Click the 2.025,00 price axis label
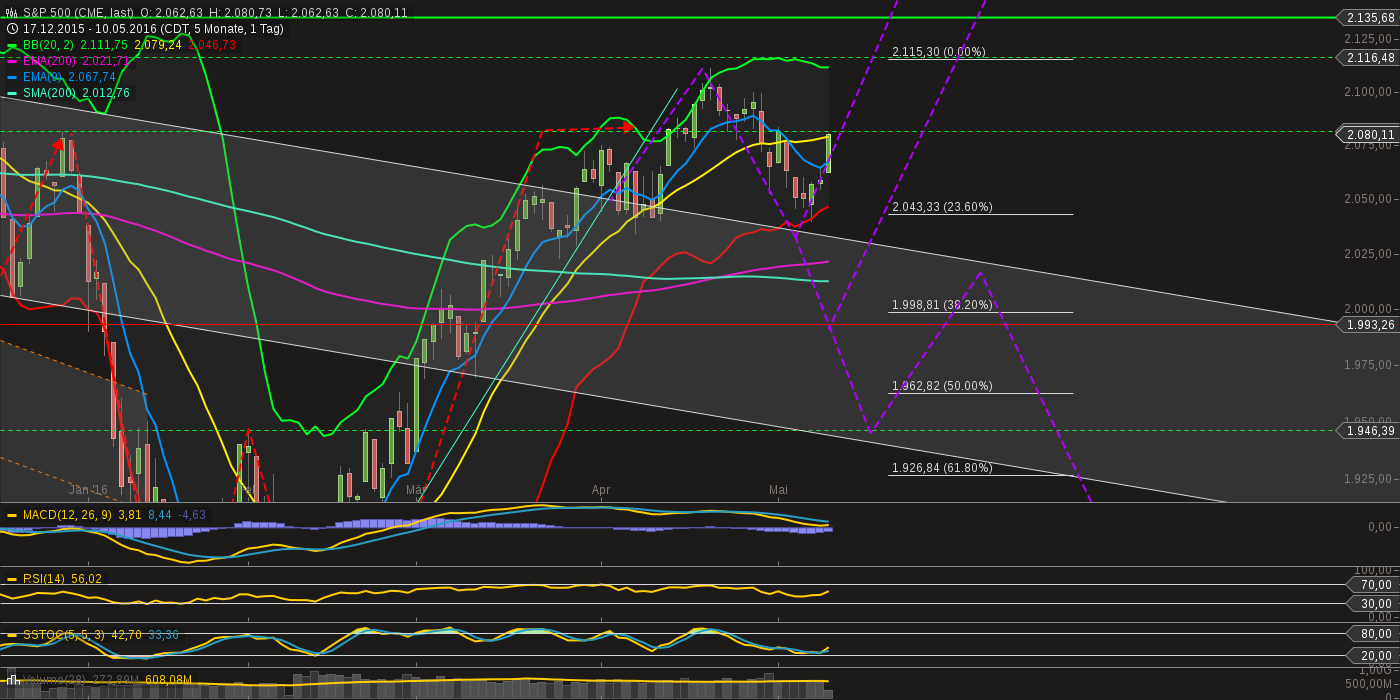Viewport: 1400px width, 700px height. [1368, 254]
